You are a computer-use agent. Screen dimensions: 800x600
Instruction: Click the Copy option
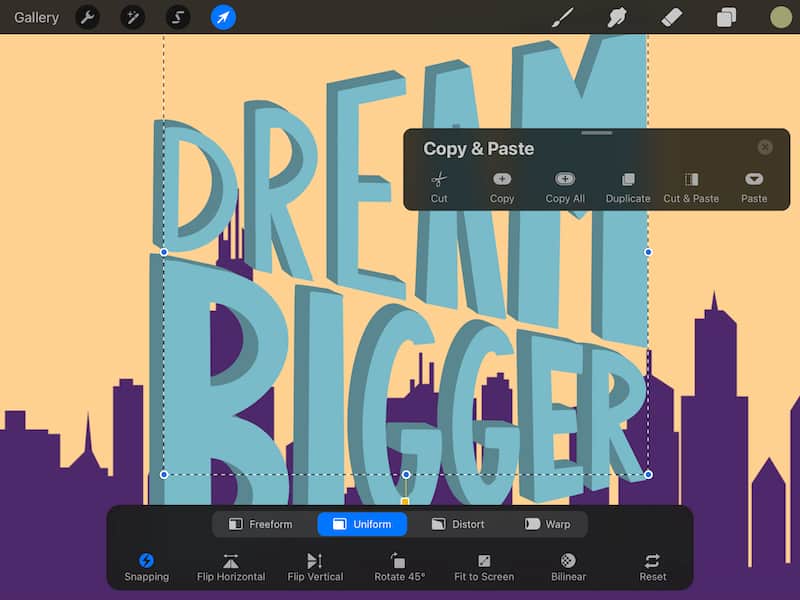point(502,188)
